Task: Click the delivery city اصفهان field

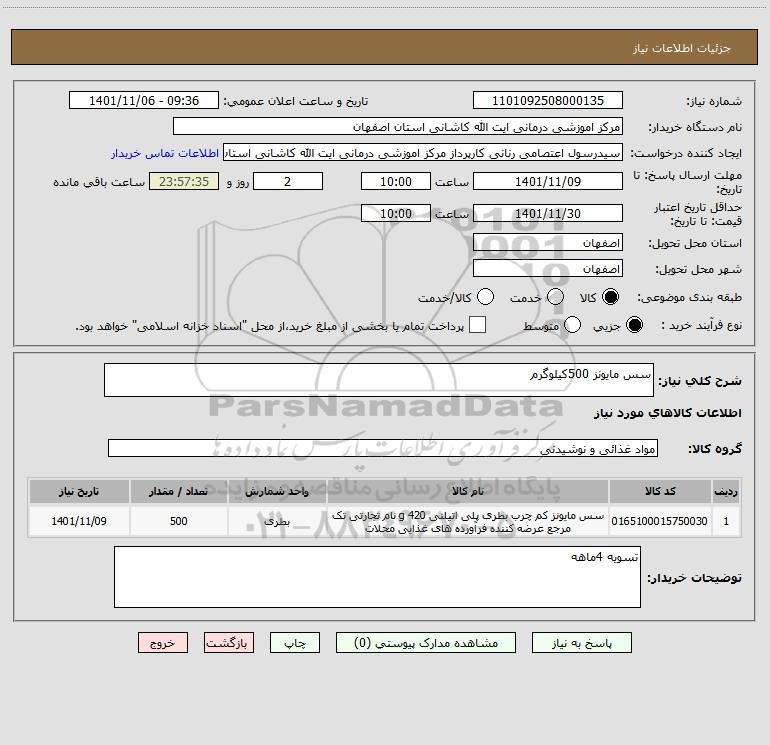Action: (x=548, y=269)
